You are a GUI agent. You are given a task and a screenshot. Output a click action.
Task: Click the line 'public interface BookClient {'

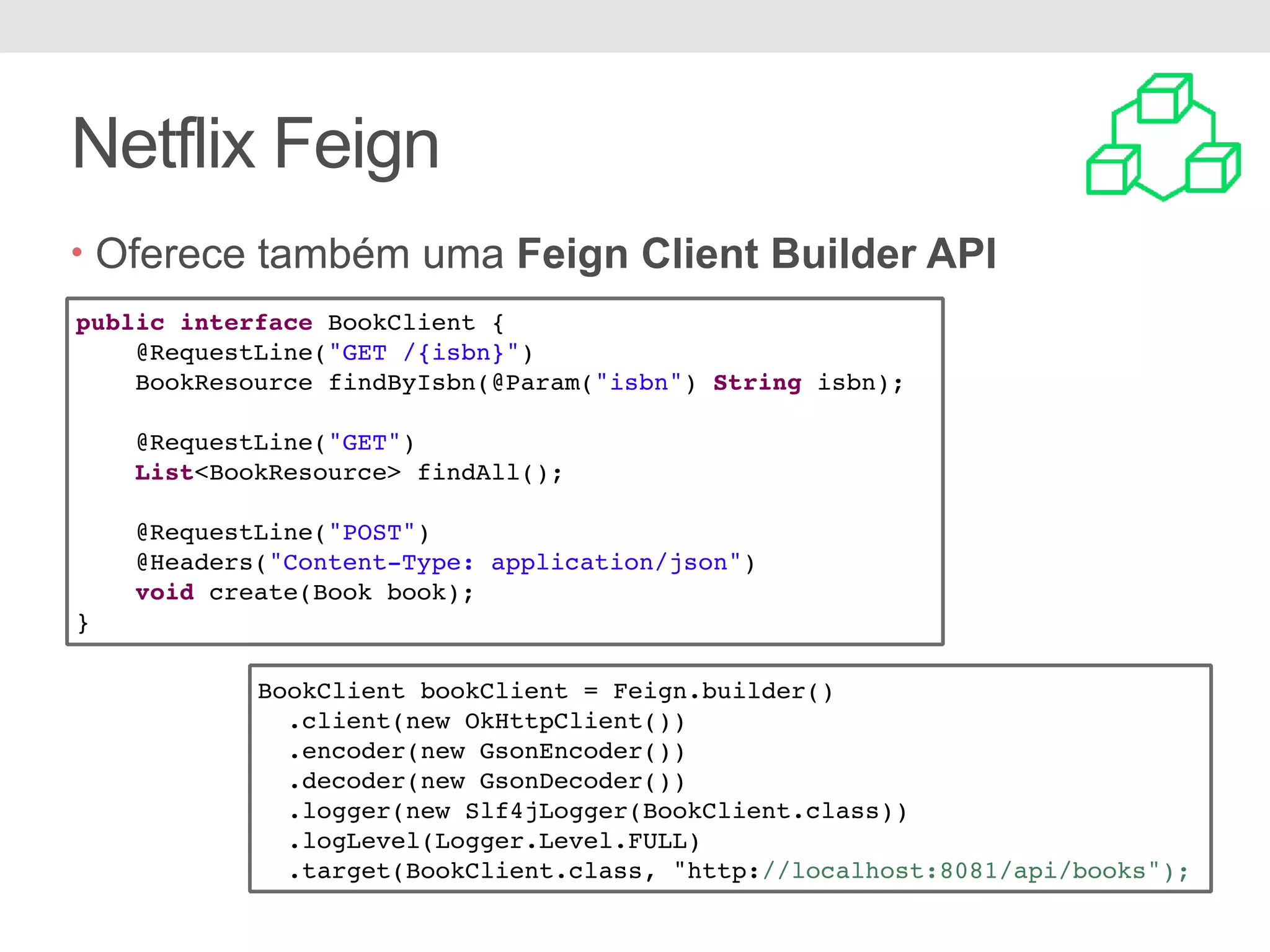pos(290,323)
